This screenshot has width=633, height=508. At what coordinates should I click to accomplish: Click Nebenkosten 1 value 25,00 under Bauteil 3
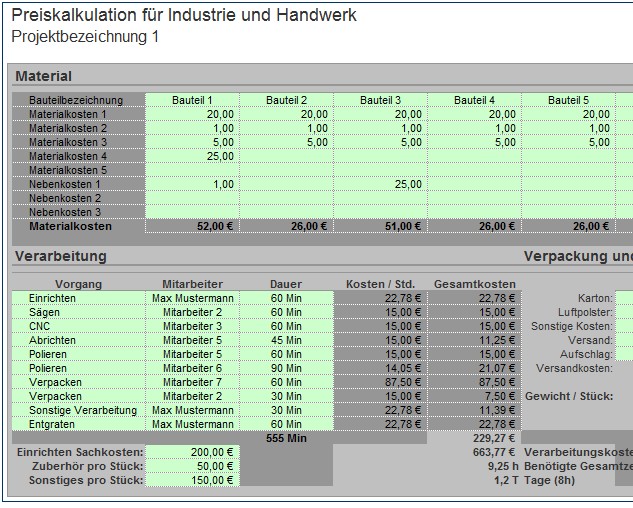click(x=380, y=184)
